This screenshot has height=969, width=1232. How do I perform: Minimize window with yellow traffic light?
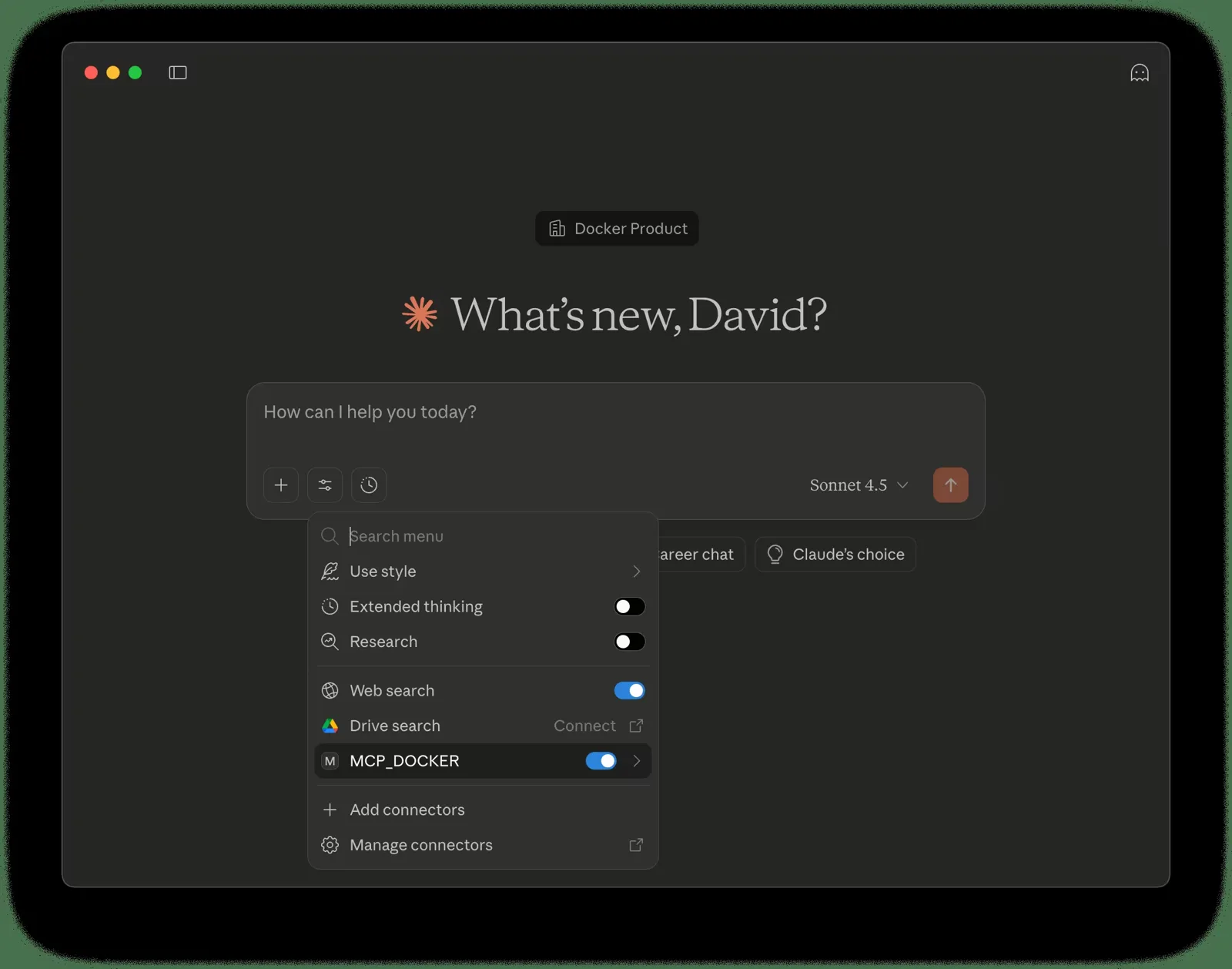[113, 72]
